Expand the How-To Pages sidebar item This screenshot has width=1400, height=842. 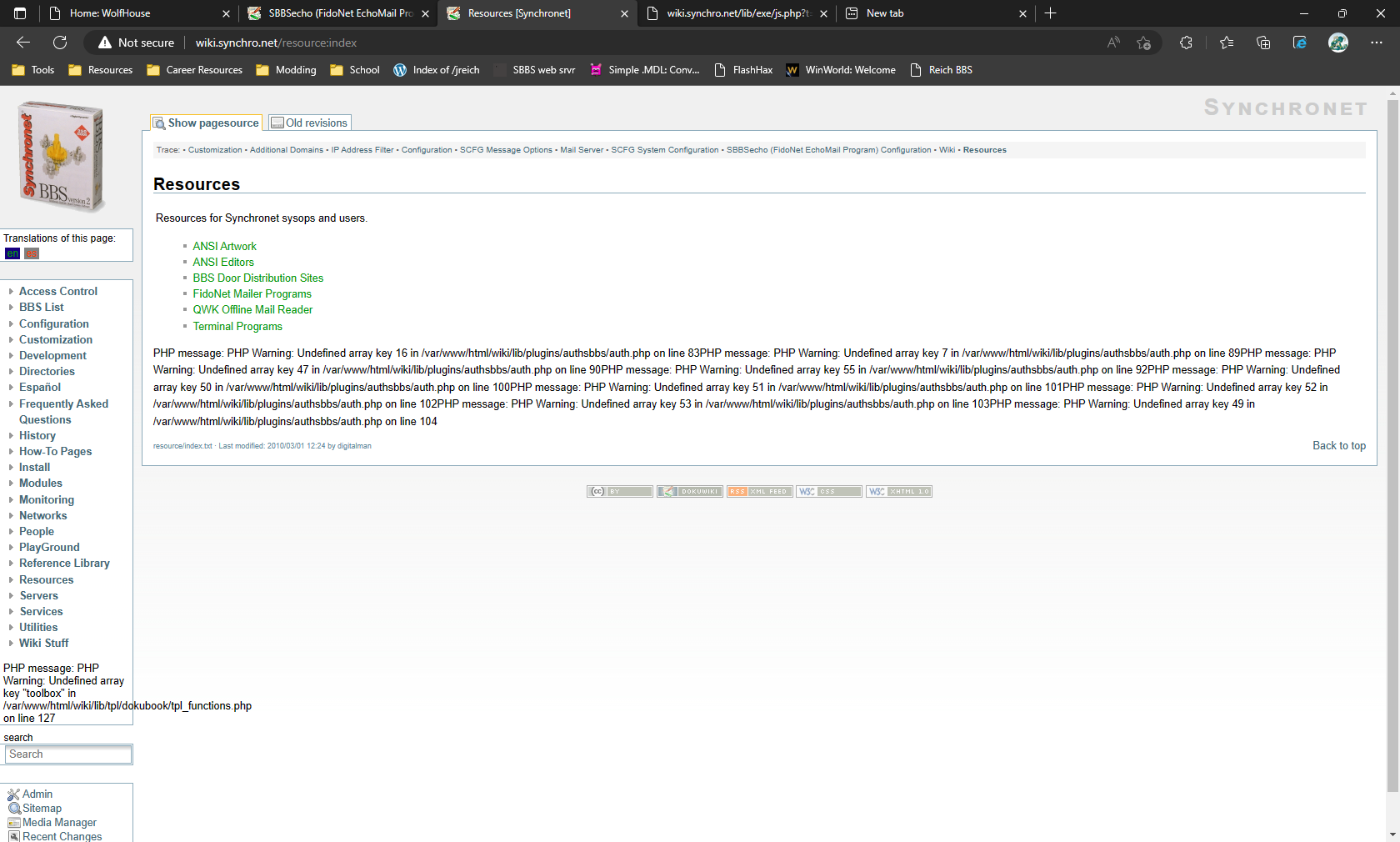coord(56,451)
